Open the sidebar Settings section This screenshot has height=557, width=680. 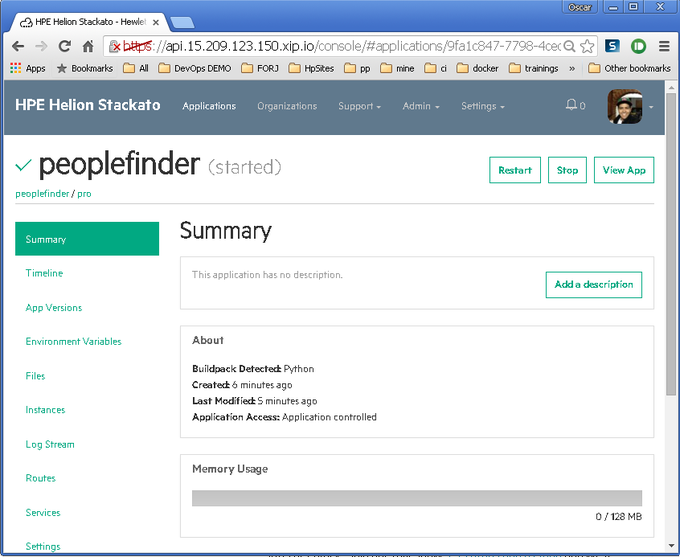(43, 546)
